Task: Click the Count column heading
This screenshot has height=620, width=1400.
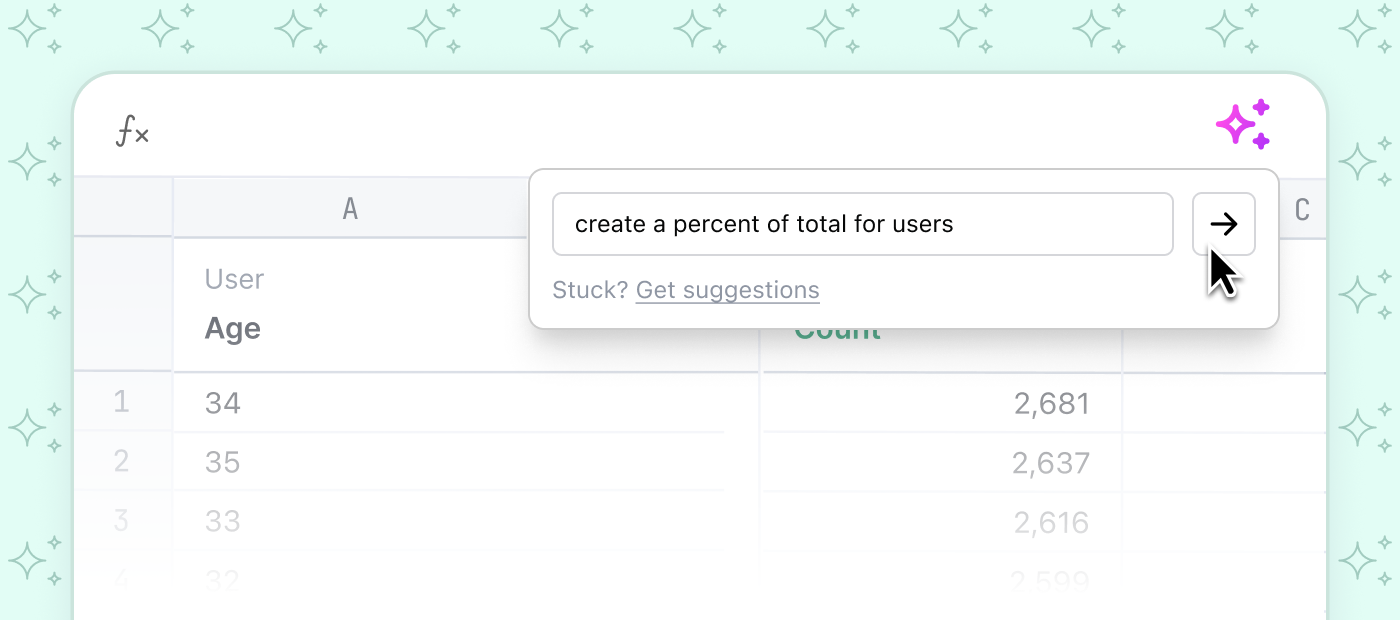Action: point(837,333)
